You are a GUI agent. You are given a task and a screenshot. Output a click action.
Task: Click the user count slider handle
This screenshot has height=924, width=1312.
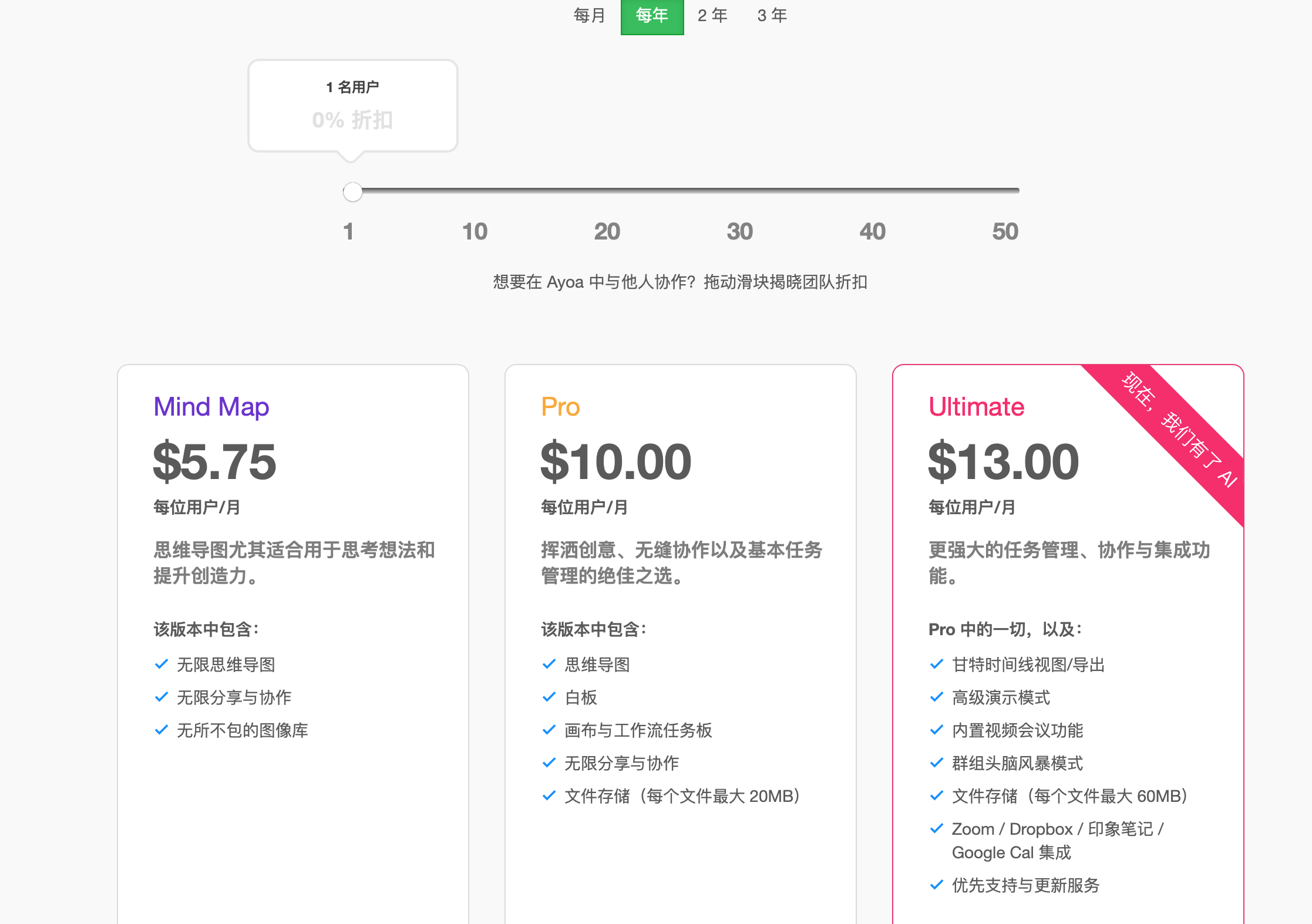(x=352, y=191)
